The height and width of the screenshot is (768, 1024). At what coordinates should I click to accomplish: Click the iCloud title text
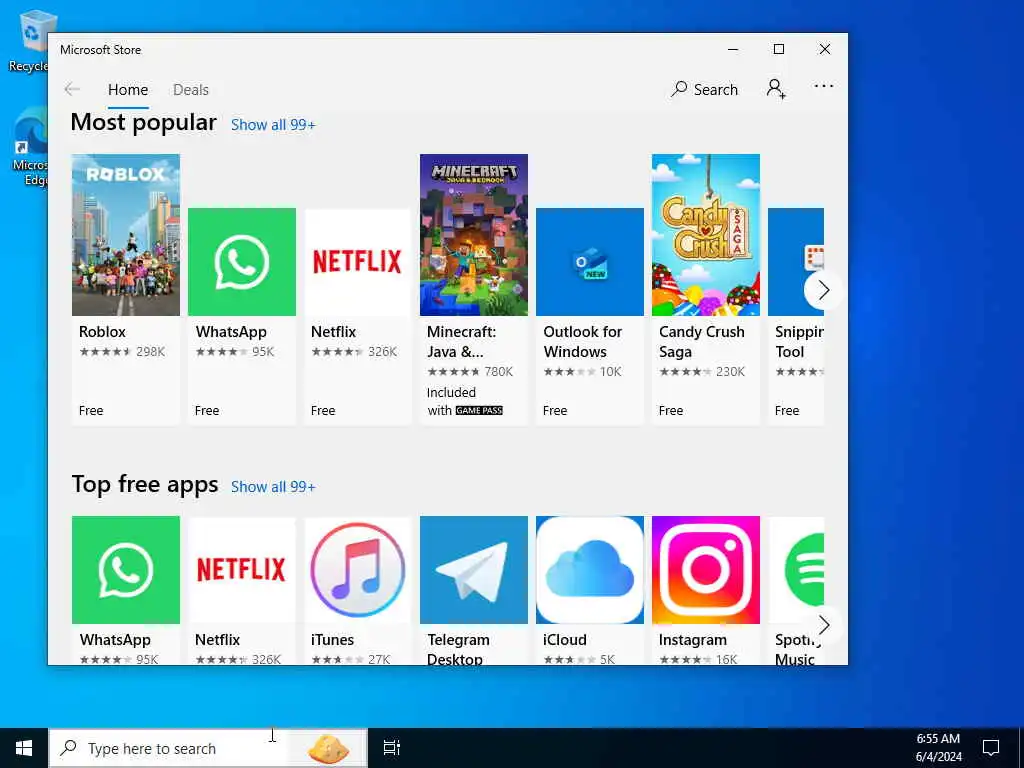pyautogui.click(x=565, y=640)
